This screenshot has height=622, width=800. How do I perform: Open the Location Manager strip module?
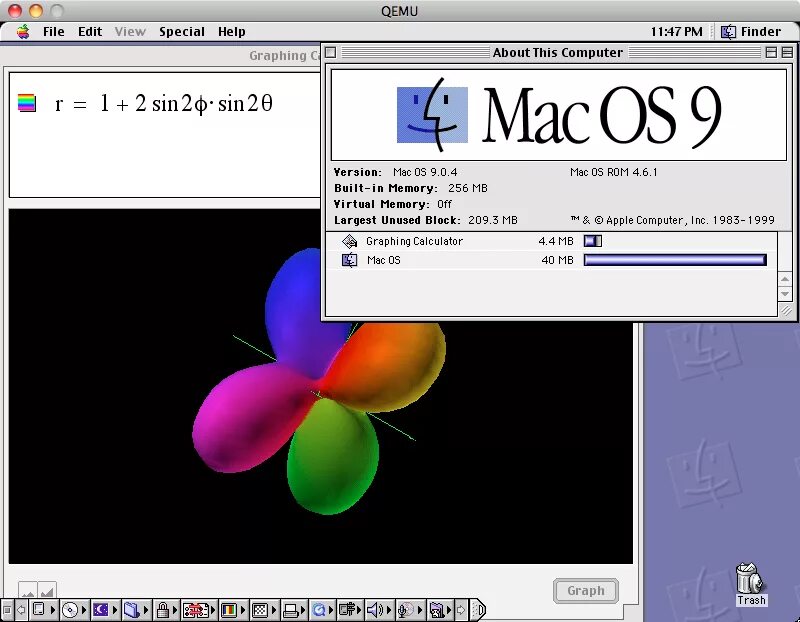198,610
